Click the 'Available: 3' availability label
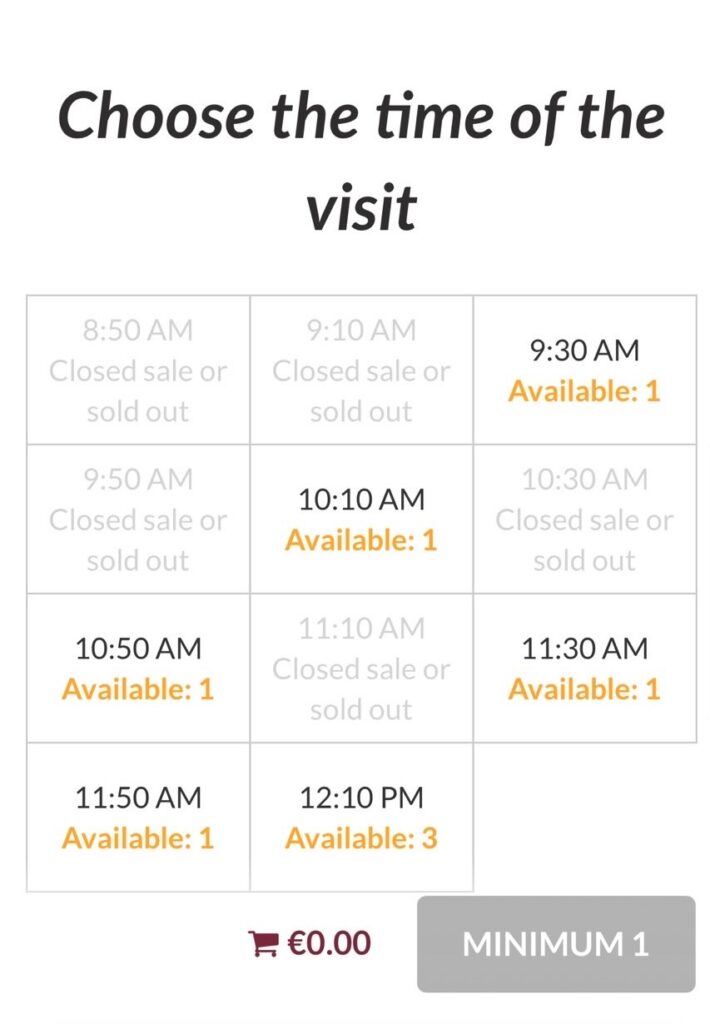710x1024 pixels. [361, 838]
